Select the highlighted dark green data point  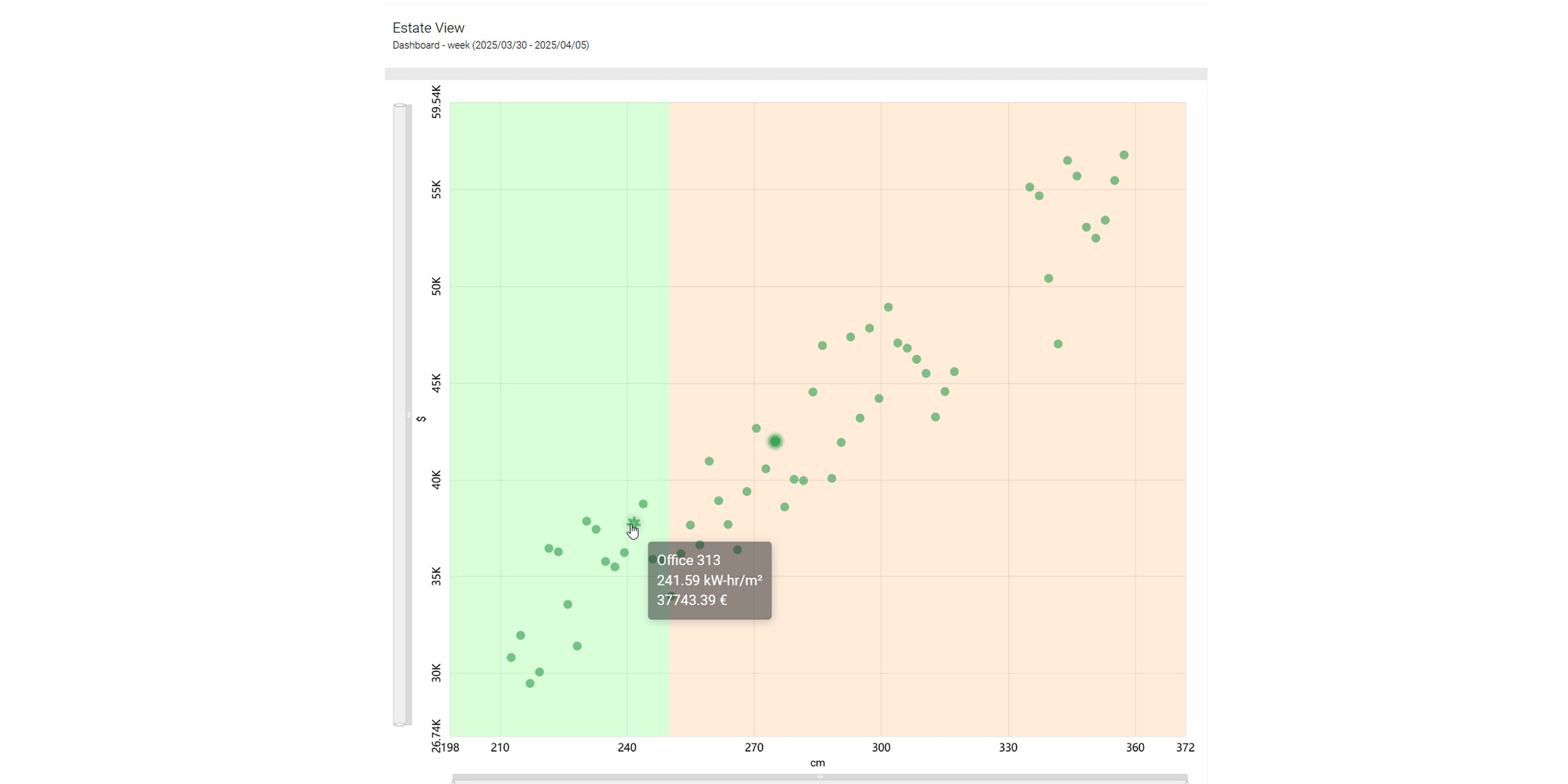pyautogui.click(x=775, y=442)
